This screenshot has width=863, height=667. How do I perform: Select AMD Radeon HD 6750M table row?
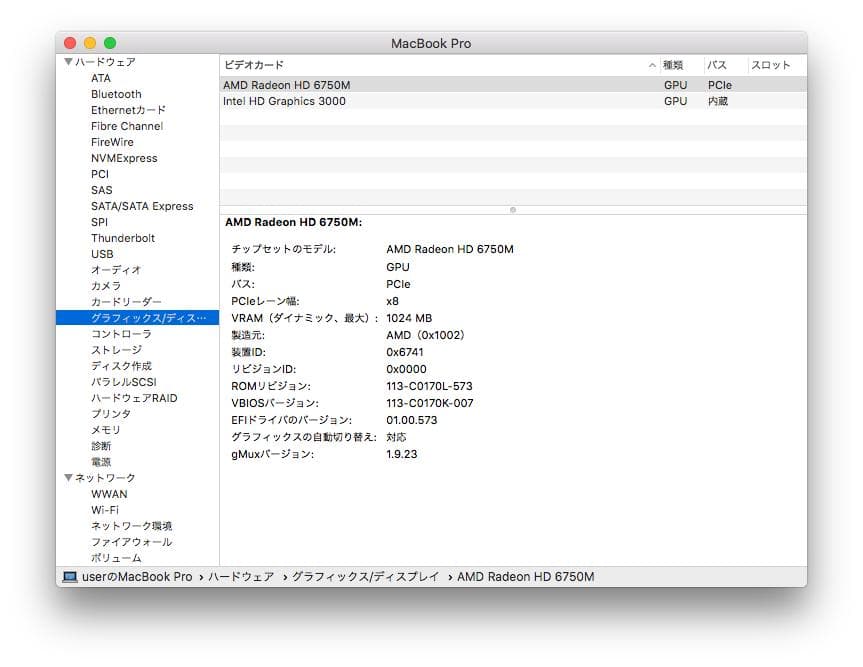(513, 85)
